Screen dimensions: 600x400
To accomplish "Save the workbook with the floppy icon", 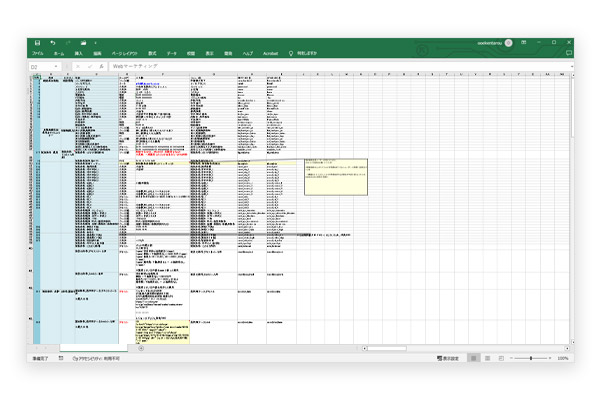I will click(37, 43).
